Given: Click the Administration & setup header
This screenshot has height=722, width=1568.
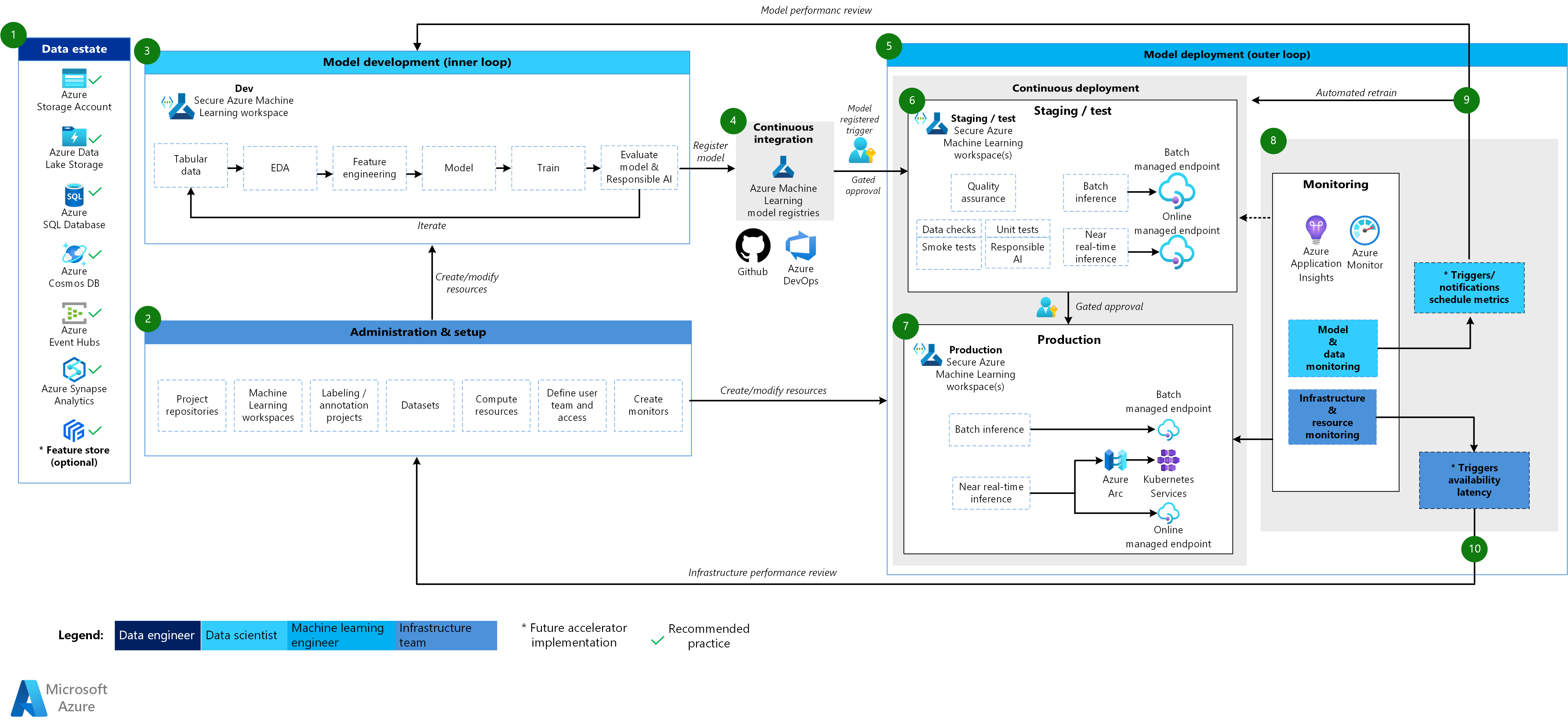Looking at the screenshot, I should (x=418, y=332).
